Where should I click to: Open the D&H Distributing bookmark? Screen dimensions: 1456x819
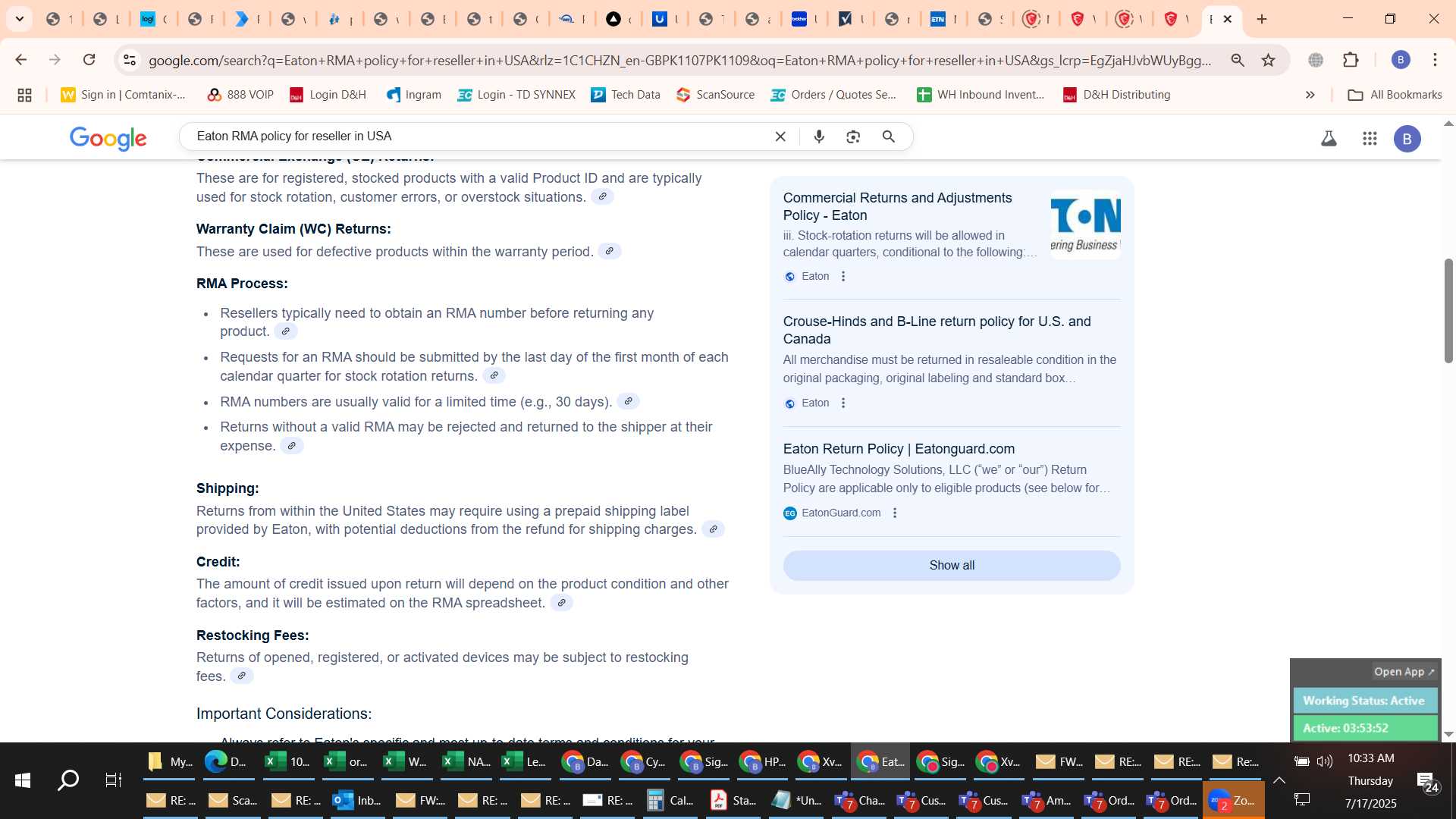coord(1116,95)
